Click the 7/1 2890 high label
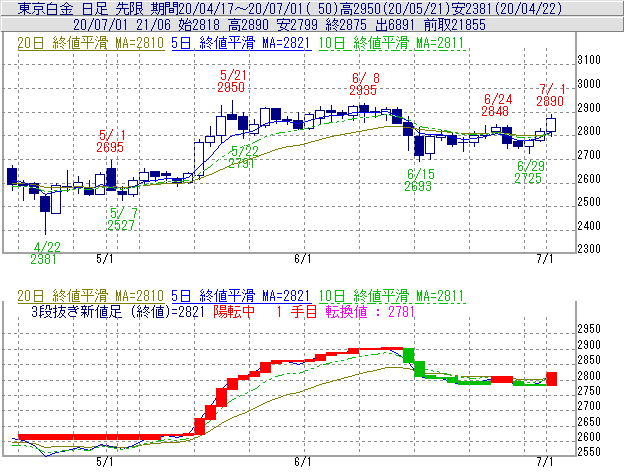The image size is (624, 474). pyautogui.click(x=550, y=95)
